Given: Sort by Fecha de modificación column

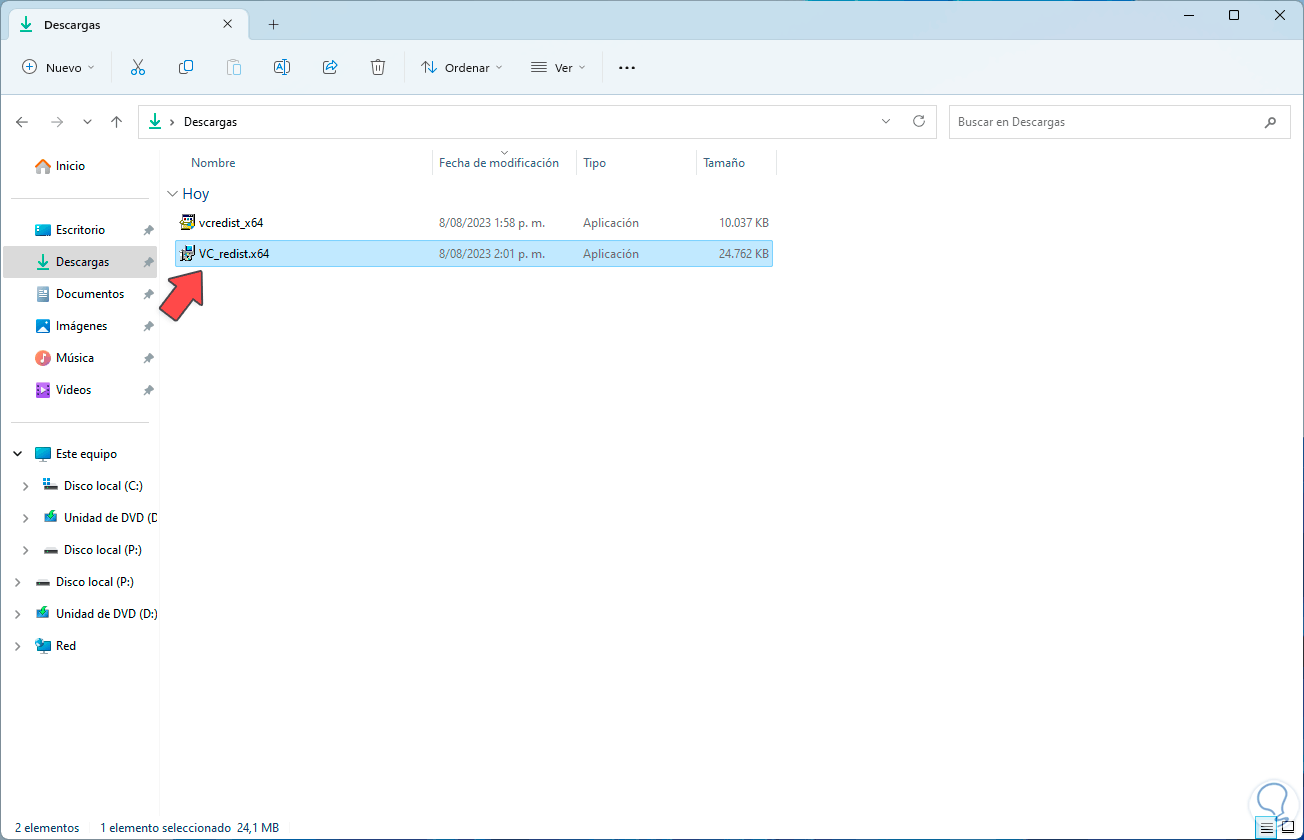Looking at the screenshot, I should click(499, 163).
